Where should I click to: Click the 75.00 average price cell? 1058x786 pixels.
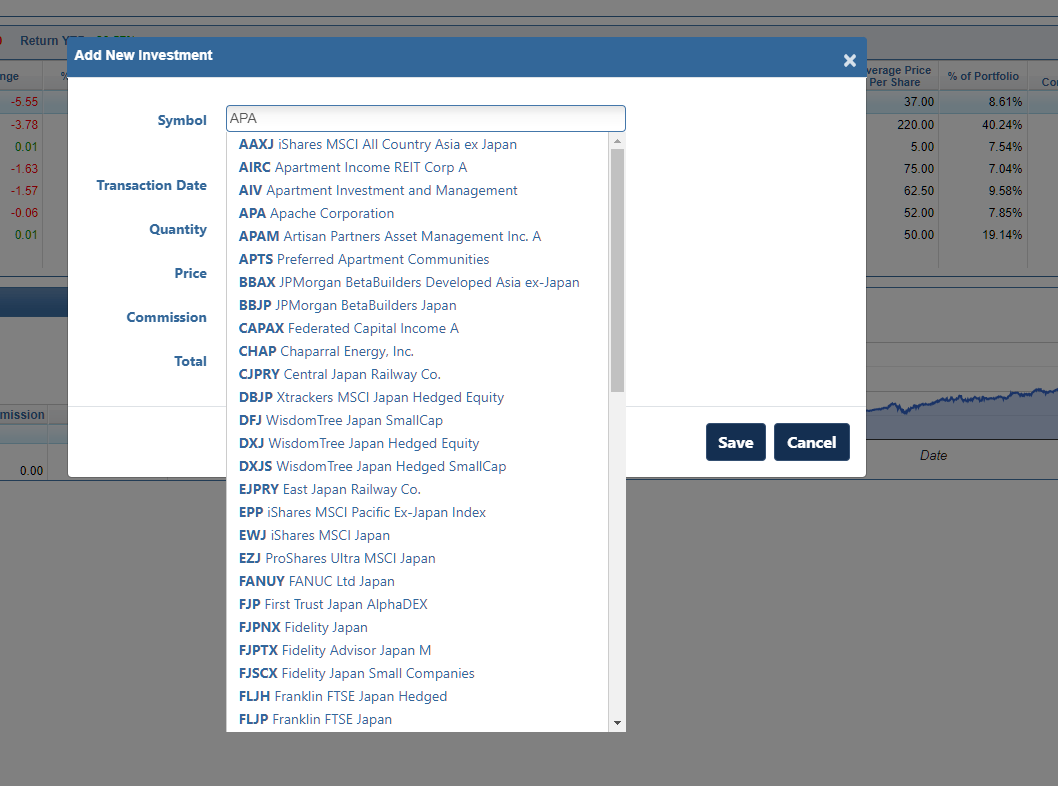point(919,169)
